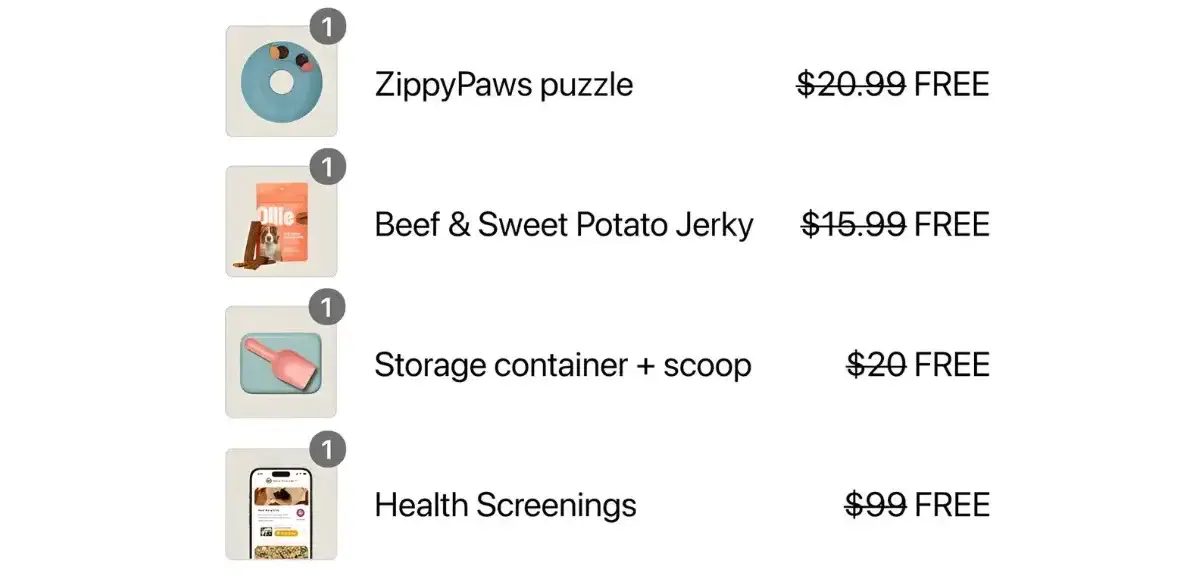The image size is (1188, 580).
Task: Click FREE label beside ZippyPaws puzzle
Action: pos(952,84)
